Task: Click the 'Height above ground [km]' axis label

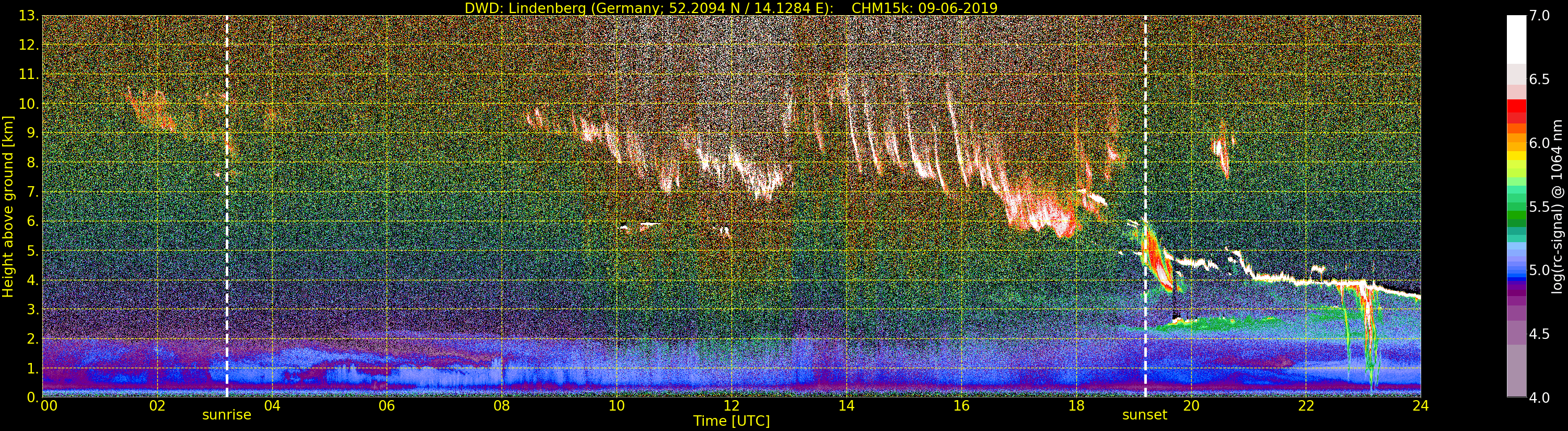Action: [8, 207]
